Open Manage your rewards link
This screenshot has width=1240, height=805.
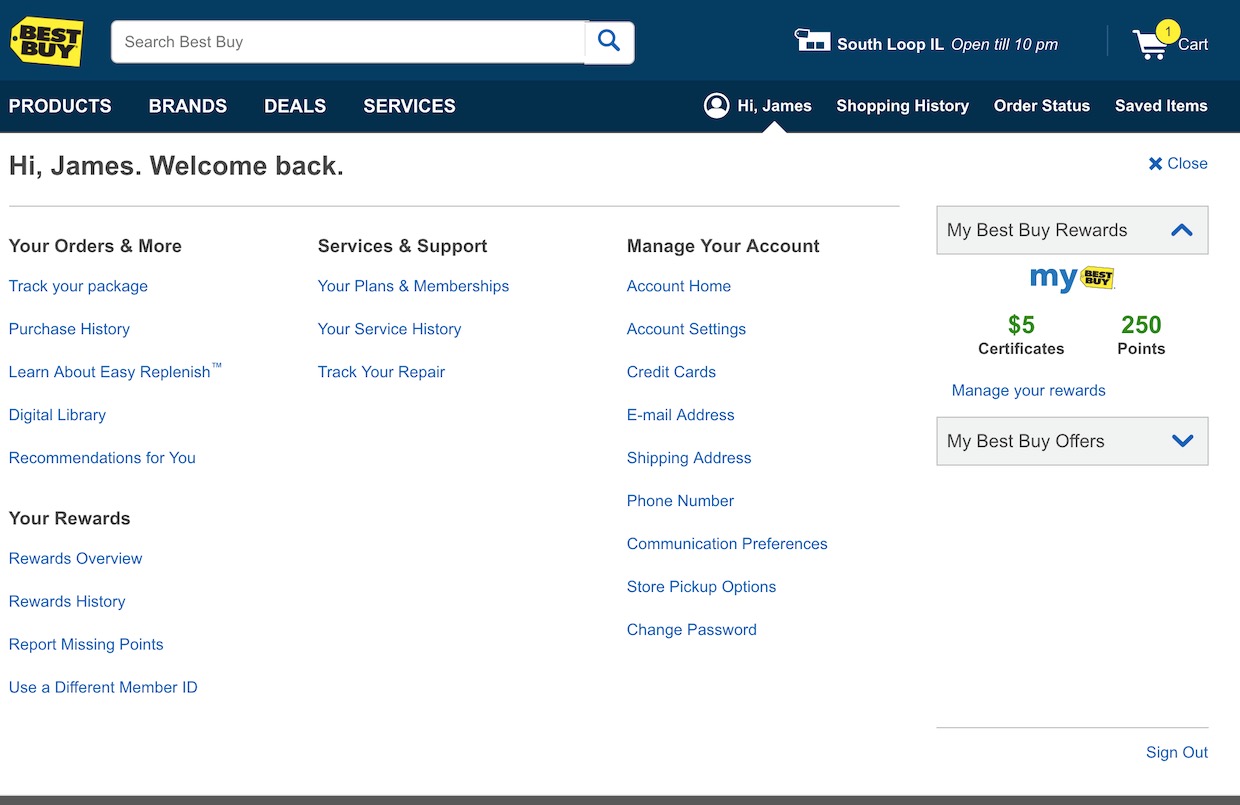coord(1028,391)
